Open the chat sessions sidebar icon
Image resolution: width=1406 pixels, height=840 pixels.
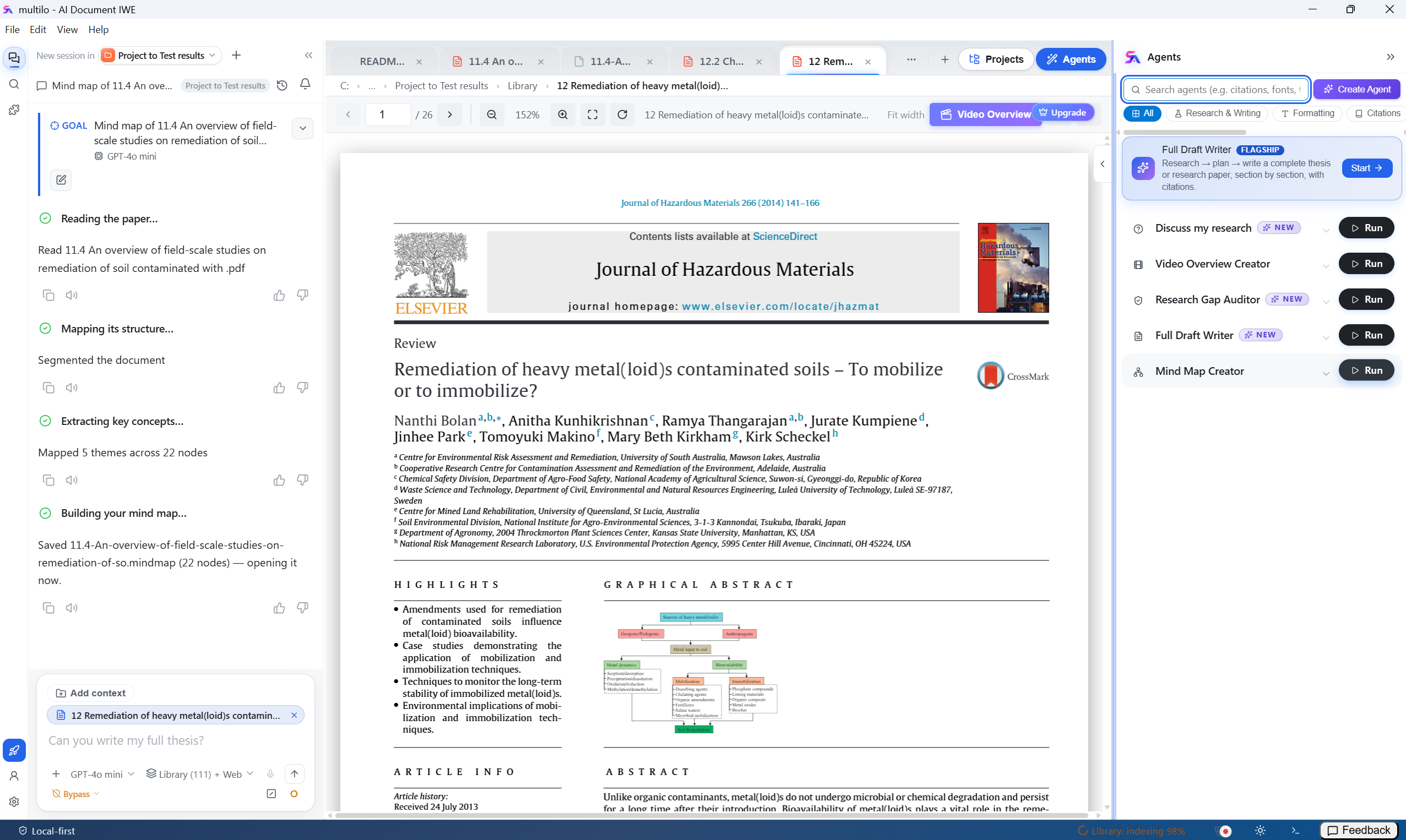point(14,58)
